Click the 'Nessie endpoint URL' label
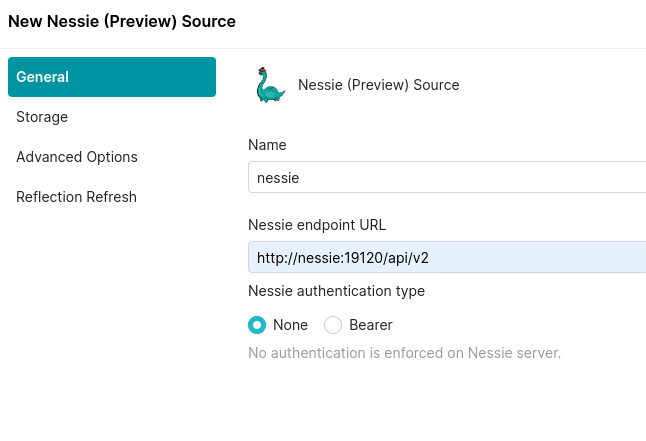The width and height of the screenshot is (646, 441). pos(317,225)
